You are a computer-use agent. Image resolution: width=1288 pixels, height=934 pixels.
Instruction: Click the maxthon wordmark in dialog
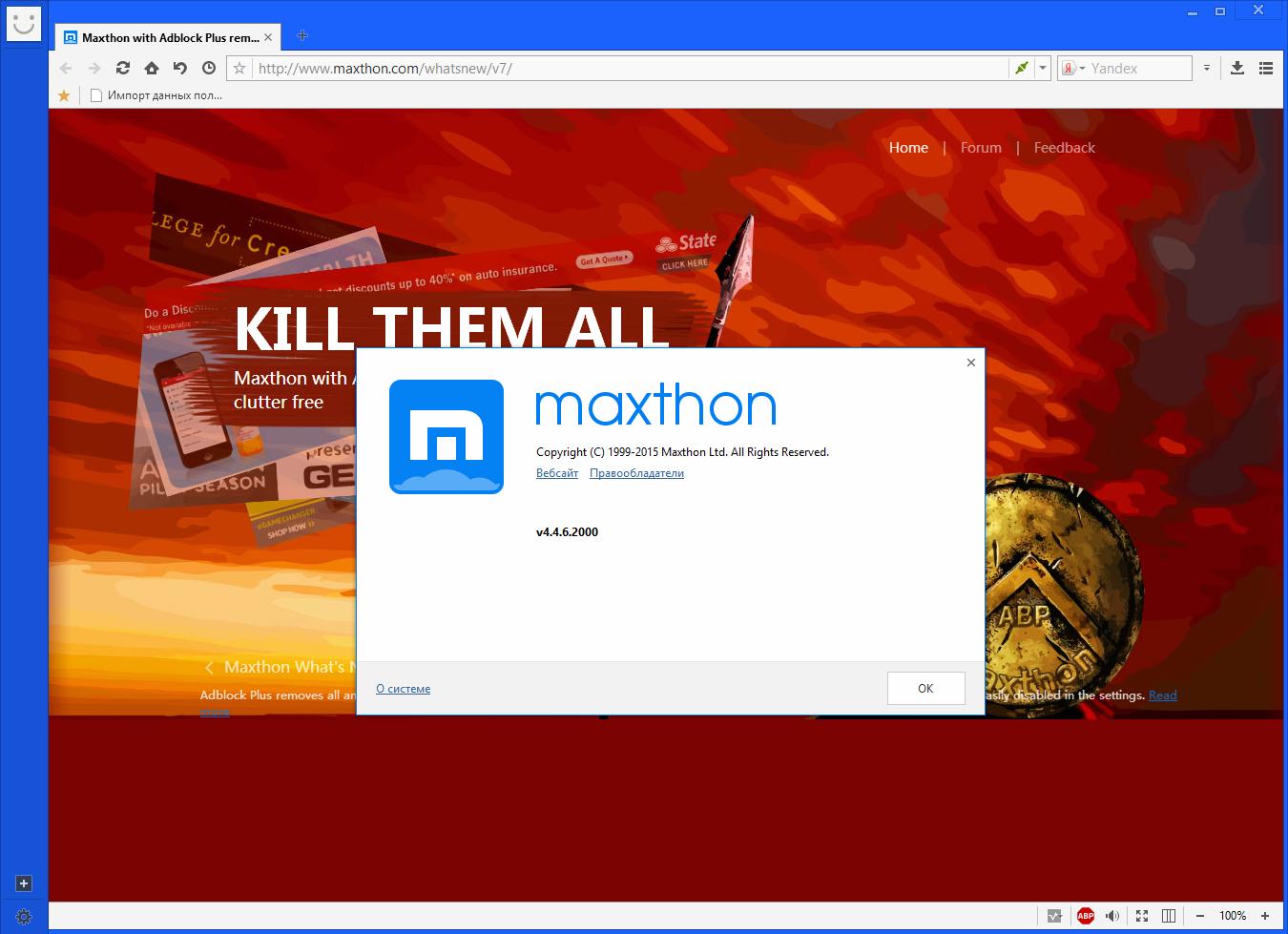(655, 405)
